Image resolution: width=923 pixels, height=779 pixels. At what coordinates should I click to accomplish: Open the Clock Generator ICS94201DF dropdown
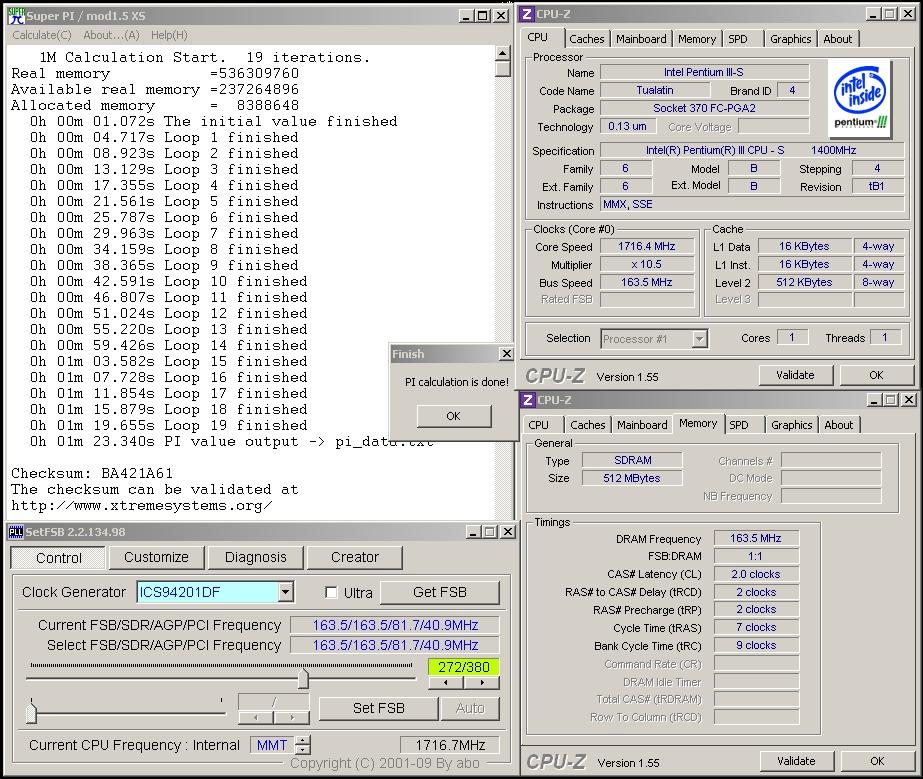tap(285, 592)
